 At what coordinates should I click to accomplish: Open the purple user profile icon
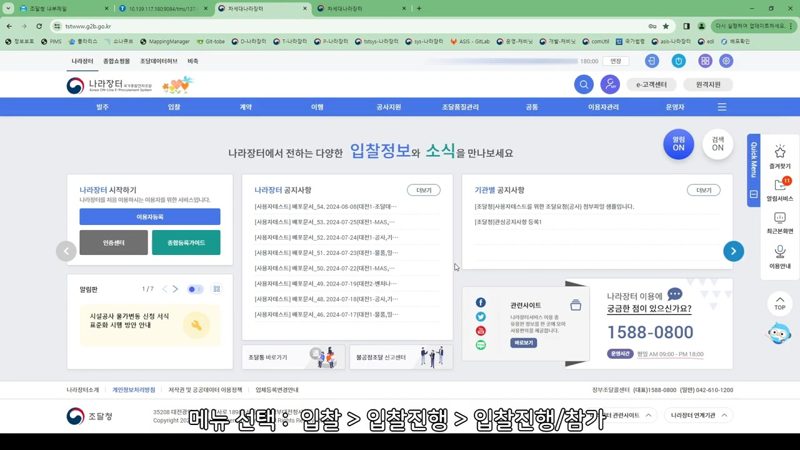coord(610,84)
